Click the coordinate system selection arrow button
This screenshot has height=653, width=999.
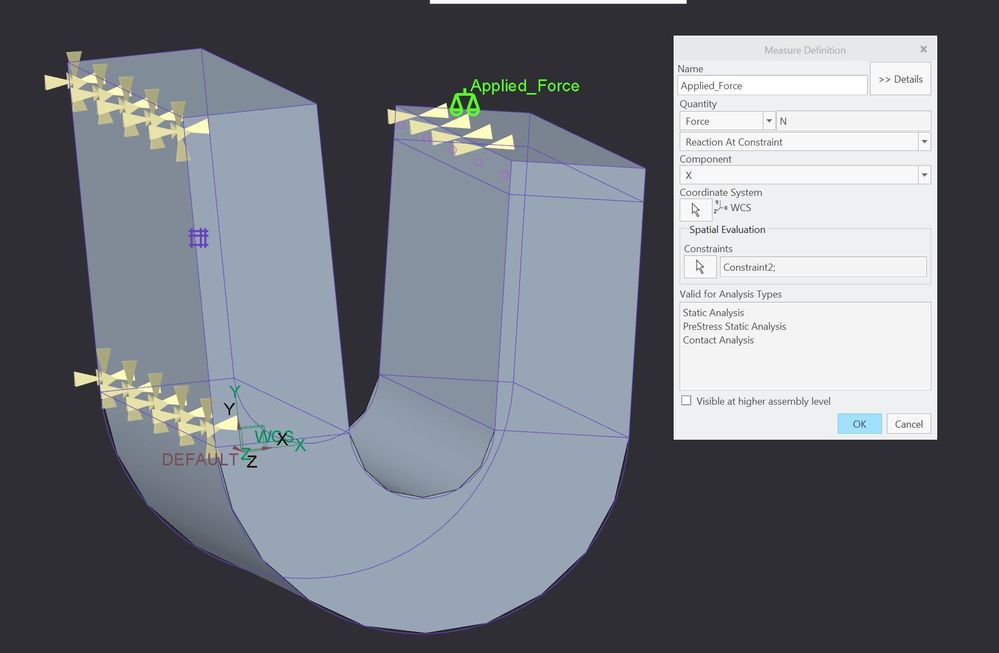click(x=695, y=210)
